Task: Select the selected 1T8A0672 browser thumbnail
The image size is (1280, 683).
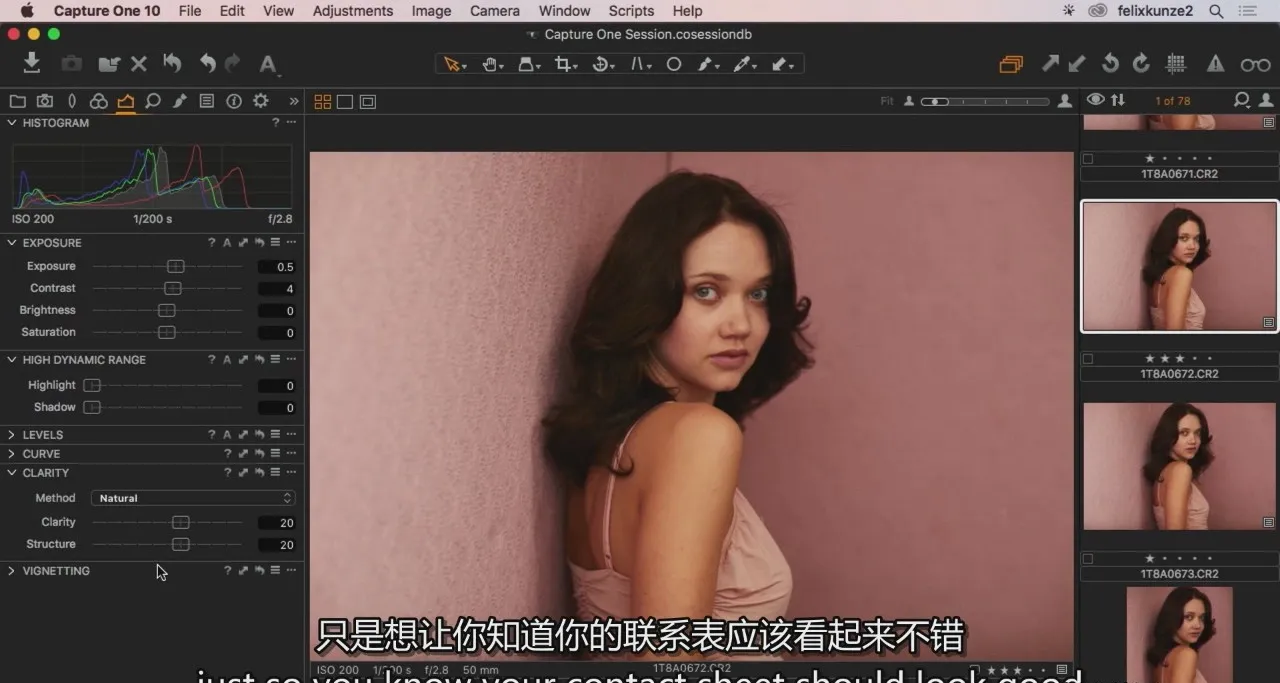Action: 1180,266
